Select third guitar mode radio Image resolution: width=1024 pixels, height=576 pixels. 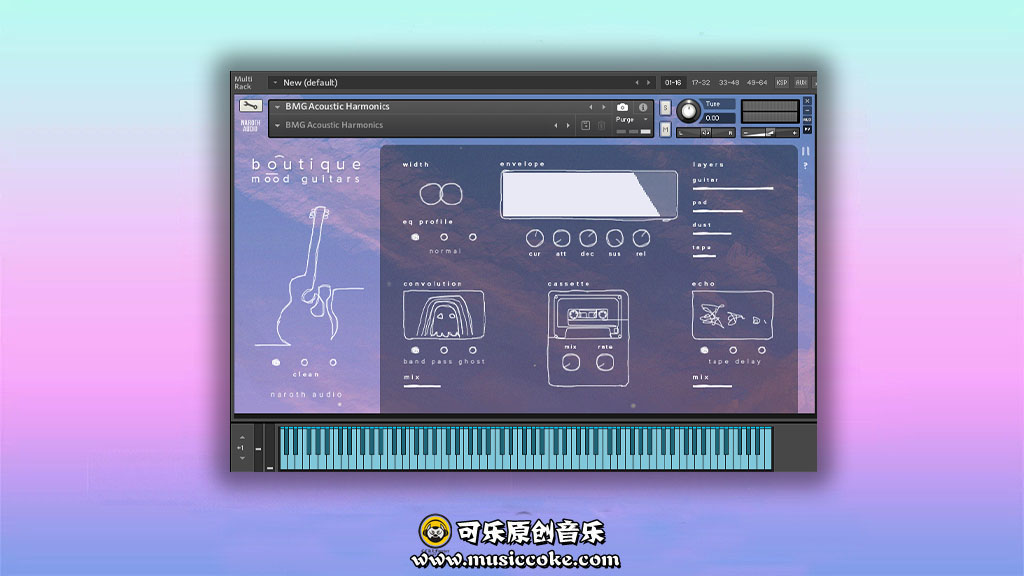tap(333, 362)
